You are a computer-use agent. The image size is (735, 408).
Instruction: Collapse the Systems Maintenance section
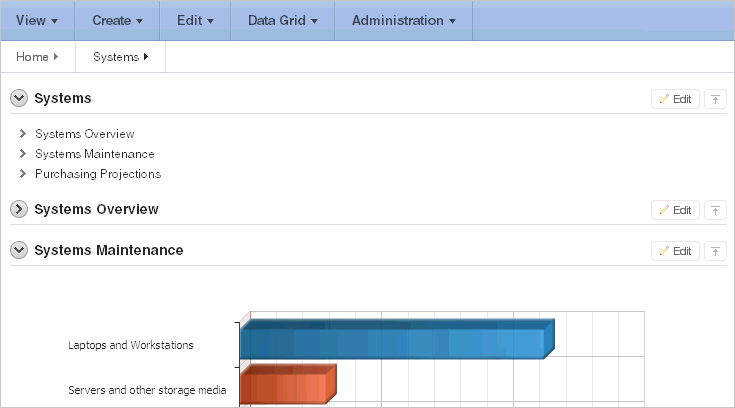click(19, 250)
